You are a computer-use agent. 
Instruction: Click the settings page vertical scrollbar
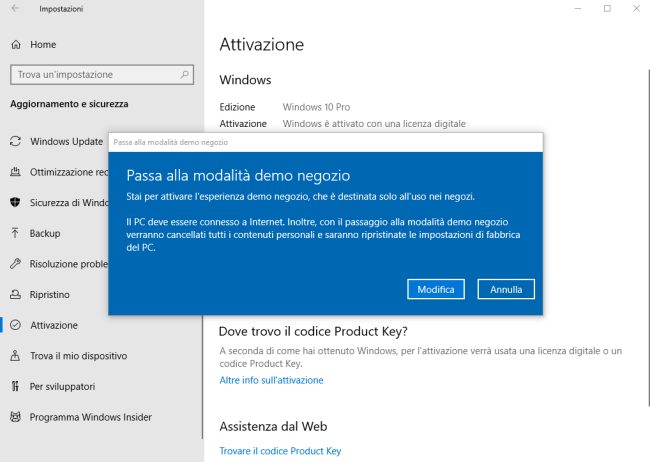click(x=648, y=238)
